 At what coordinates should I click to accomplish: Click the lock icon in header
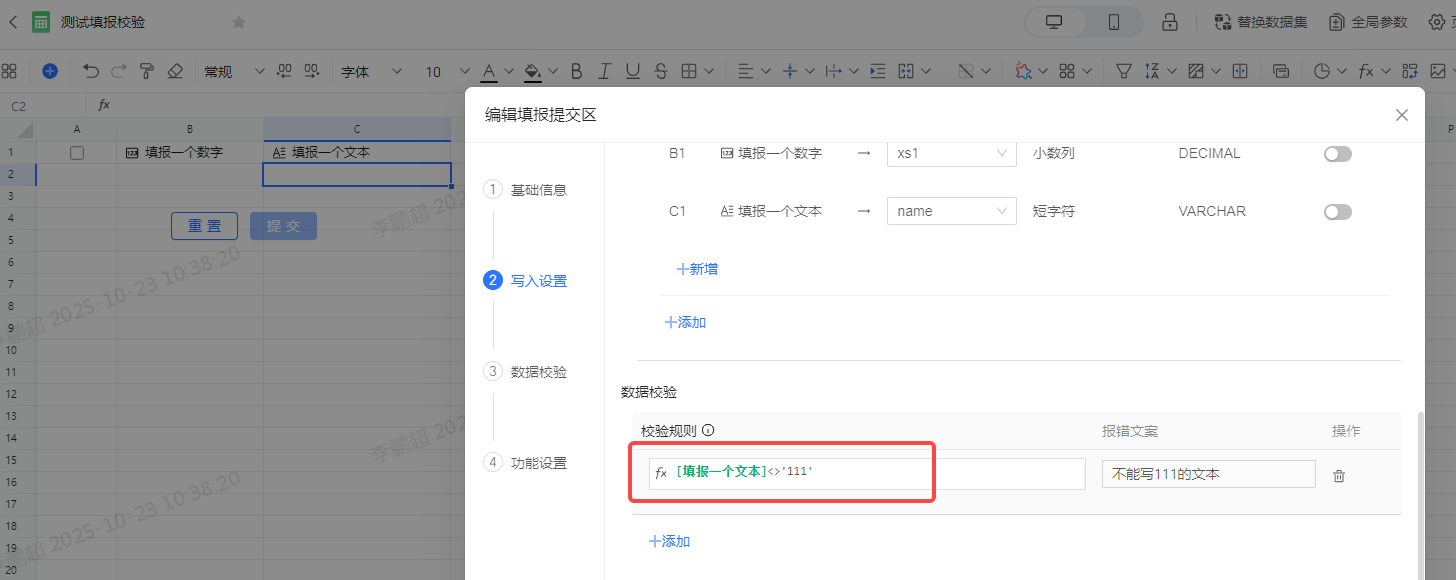pos(1168,22)
